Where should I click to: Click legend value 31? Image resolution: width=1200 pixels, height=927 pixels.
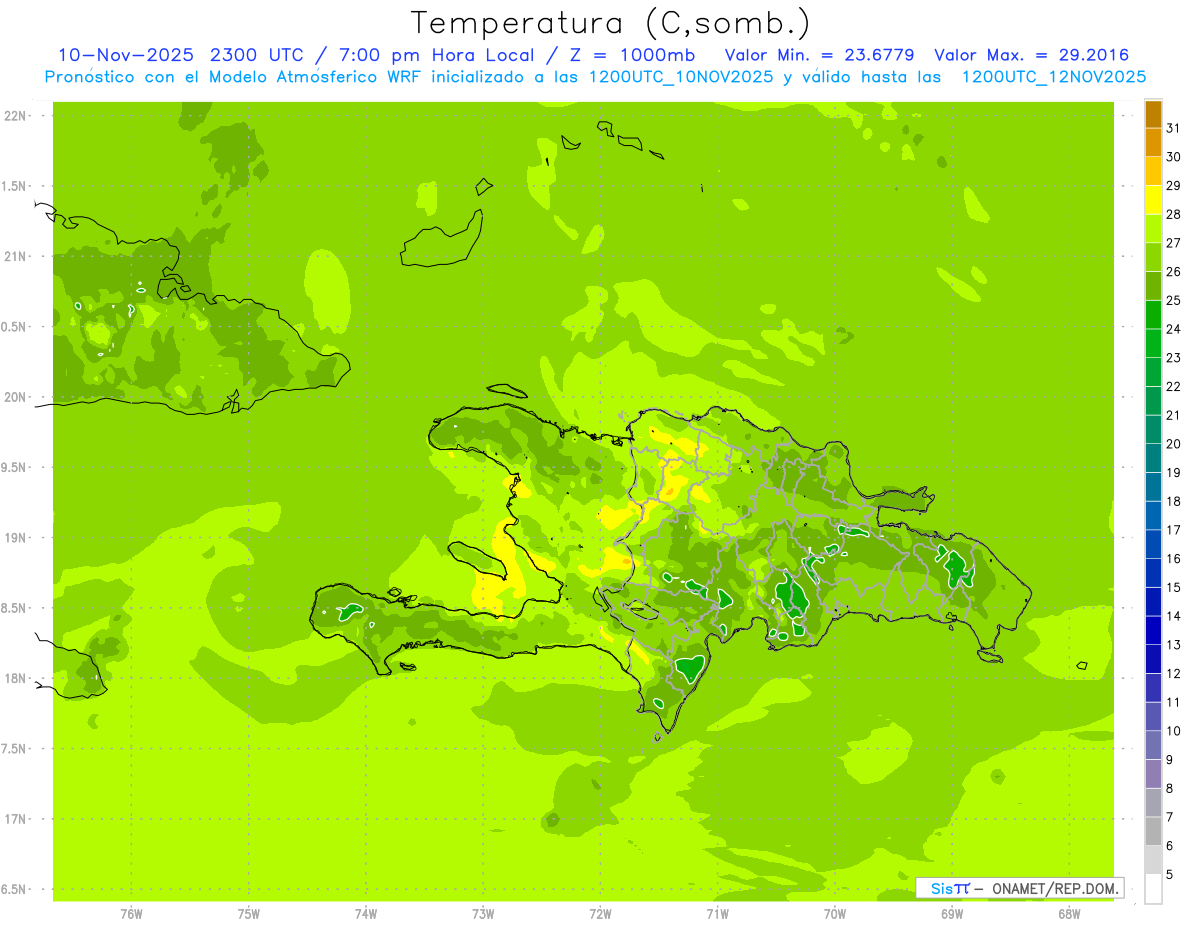click(x=1173, y=128)
